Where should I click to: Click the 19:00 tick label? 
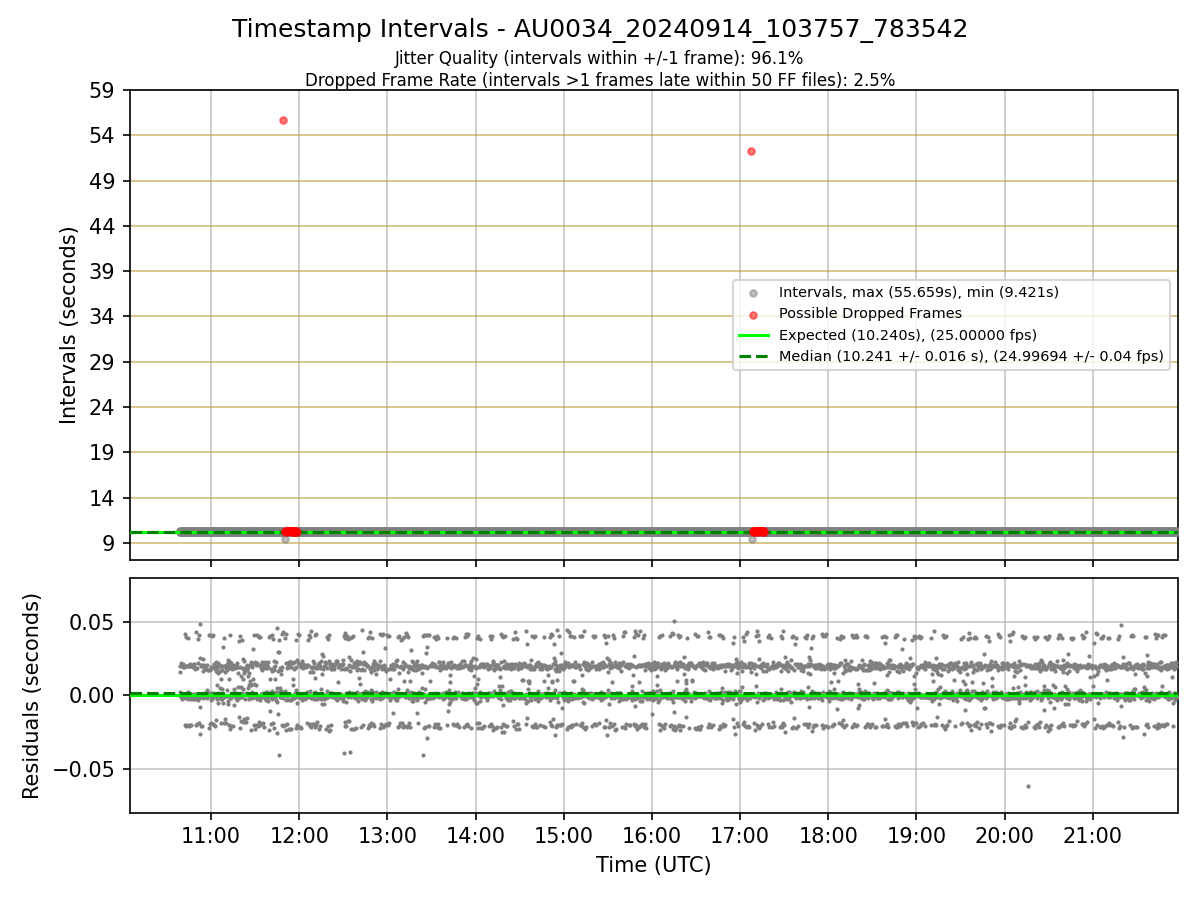pyautogui.click(x=916, y=836)
